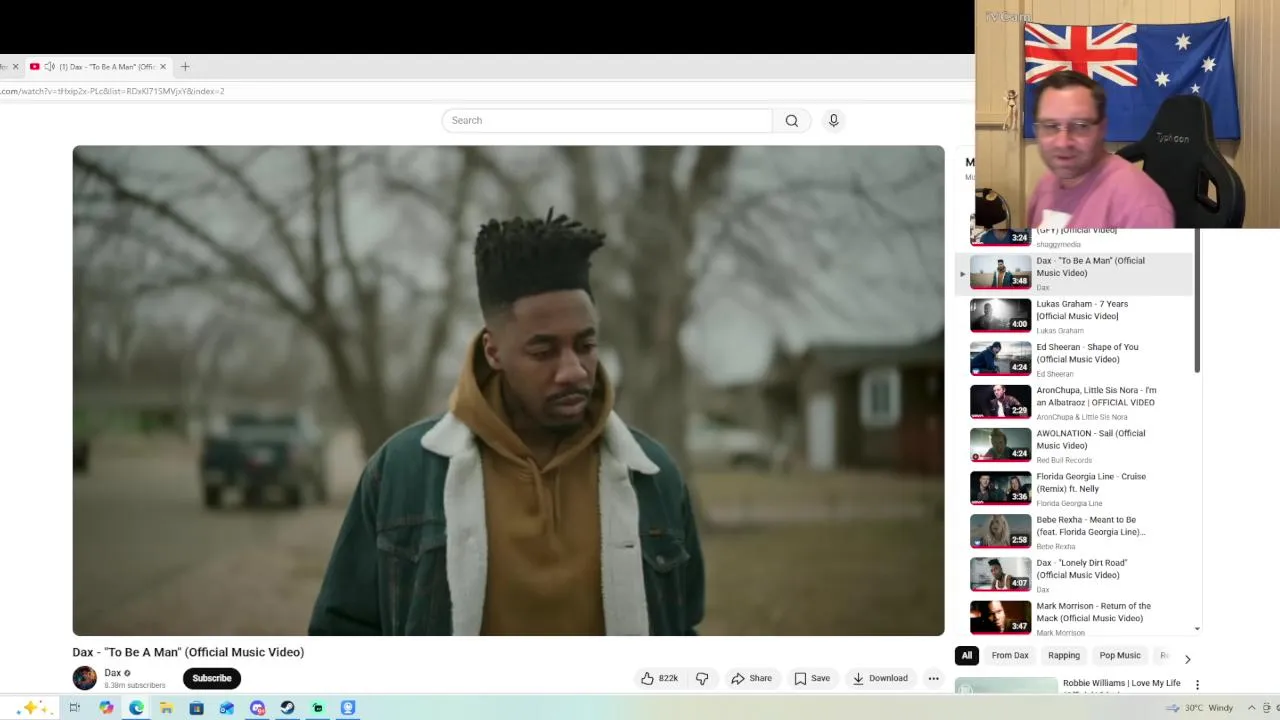Open Robbie Williams Love My Life video
Screen dimensions: 1280x720
pyautogui.click(x=1121, y=683)
